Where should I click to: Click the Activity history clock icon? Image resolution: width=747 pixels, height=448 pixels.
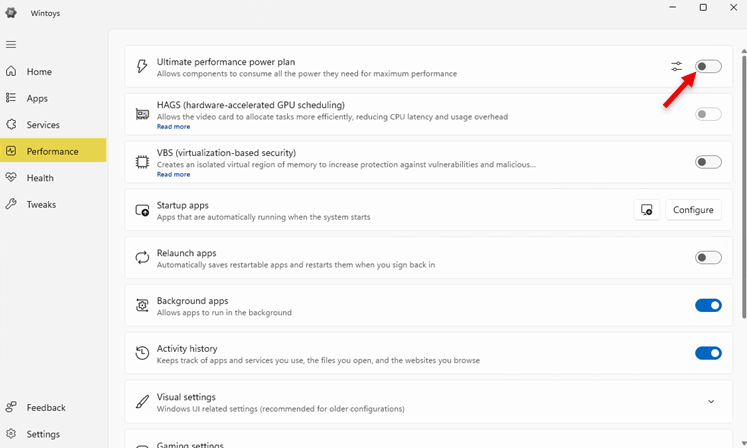[142, 353]
